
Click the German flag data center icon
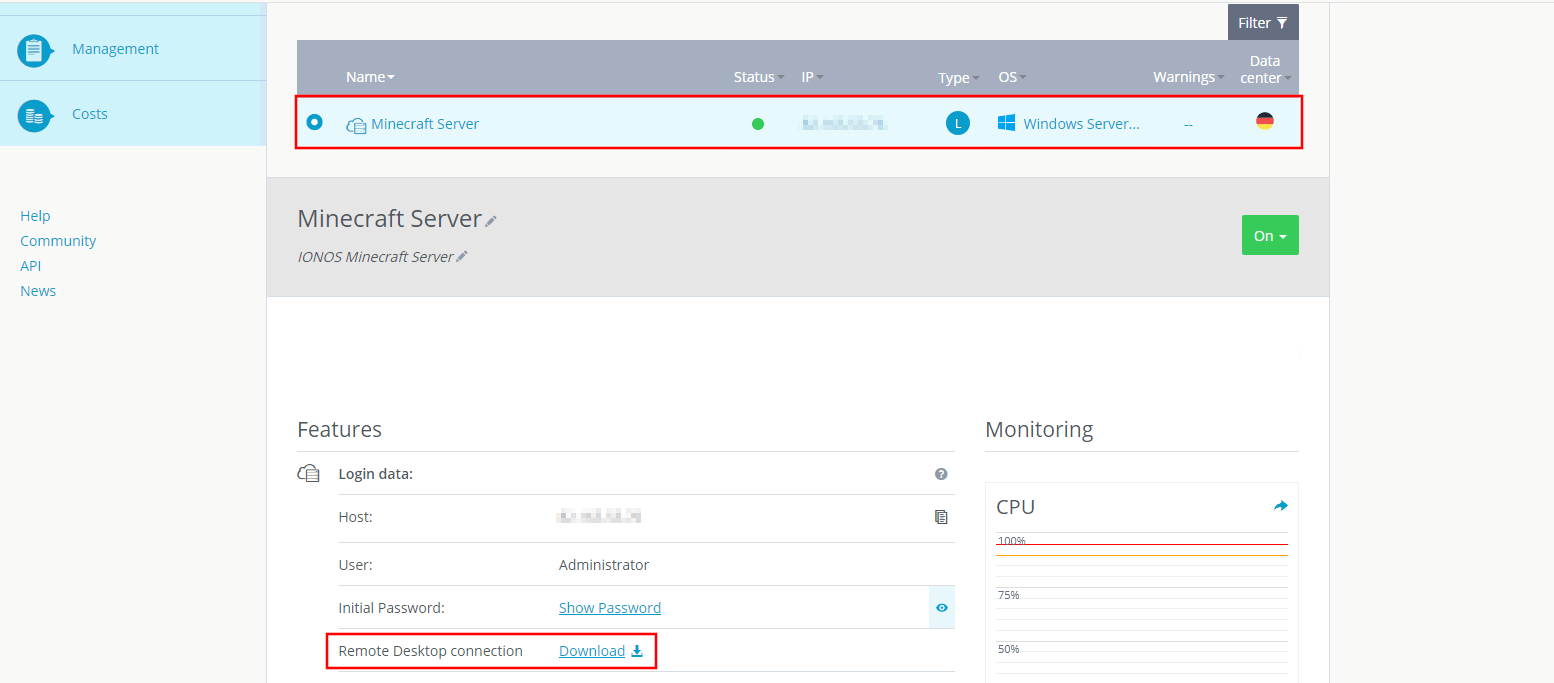point(1265,122)
